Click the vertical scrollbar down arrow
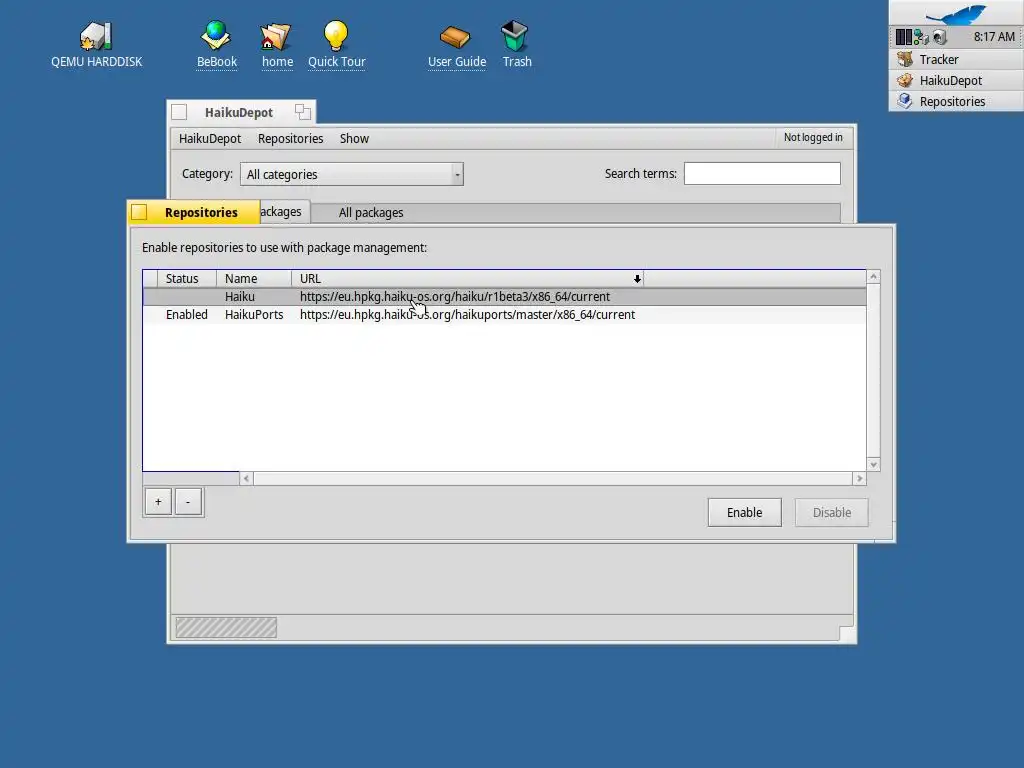1024x768 pixels. tap(873, 464)
